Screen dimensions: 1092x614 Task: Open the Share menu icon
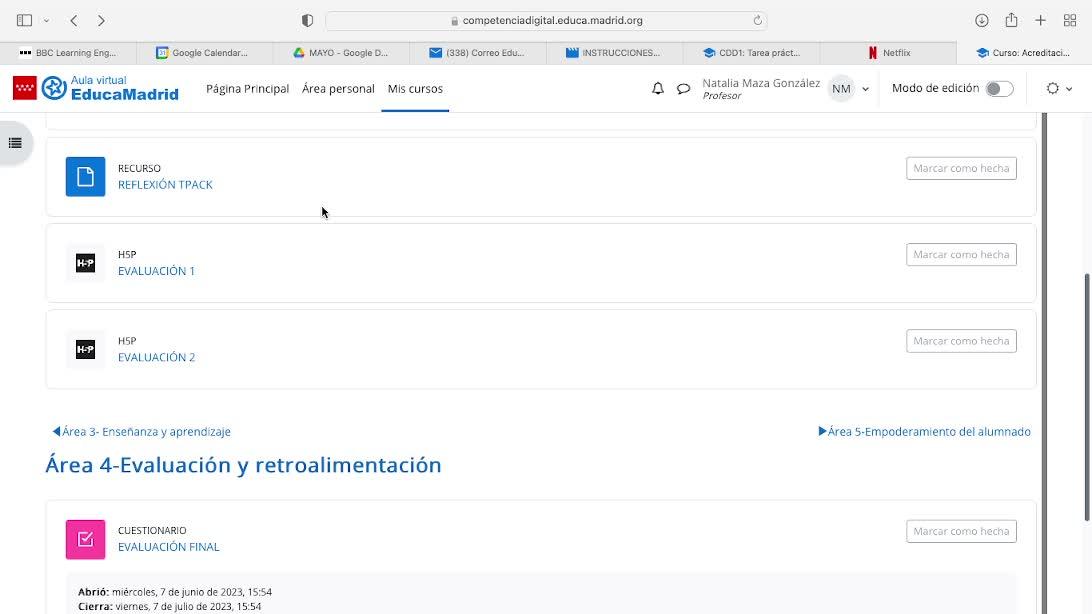(1011, 20)
